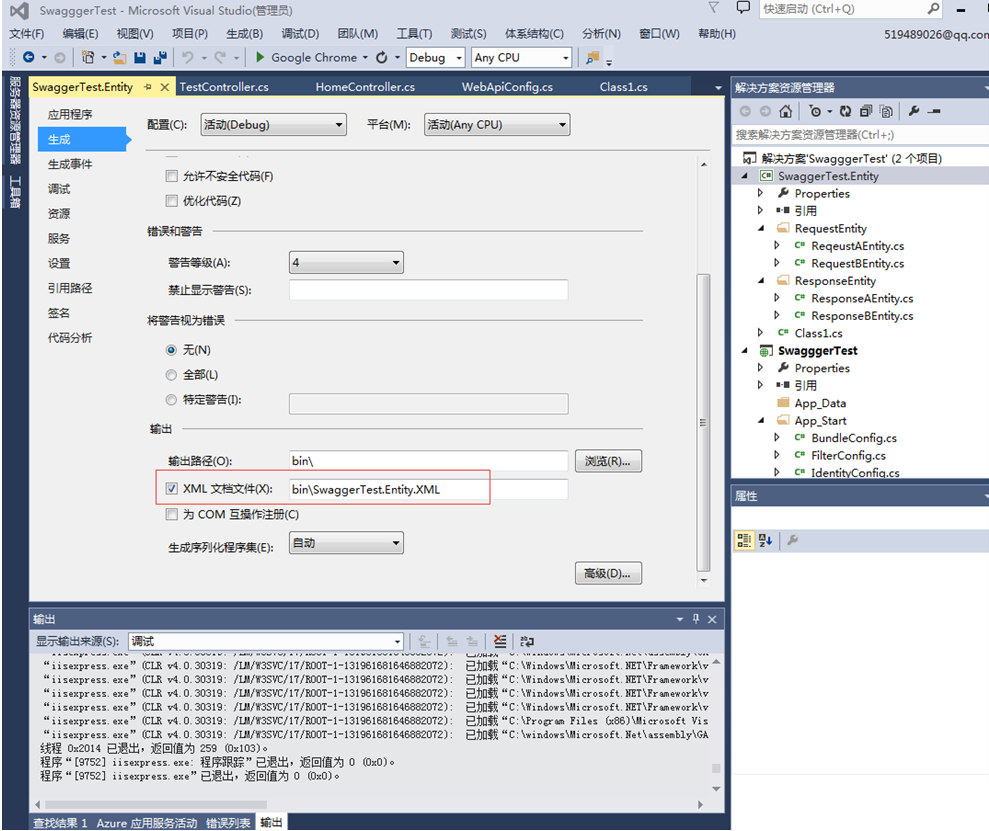The image size is (989, 831).
Task: Click the 浏览(R)... button
Action: 608,461
